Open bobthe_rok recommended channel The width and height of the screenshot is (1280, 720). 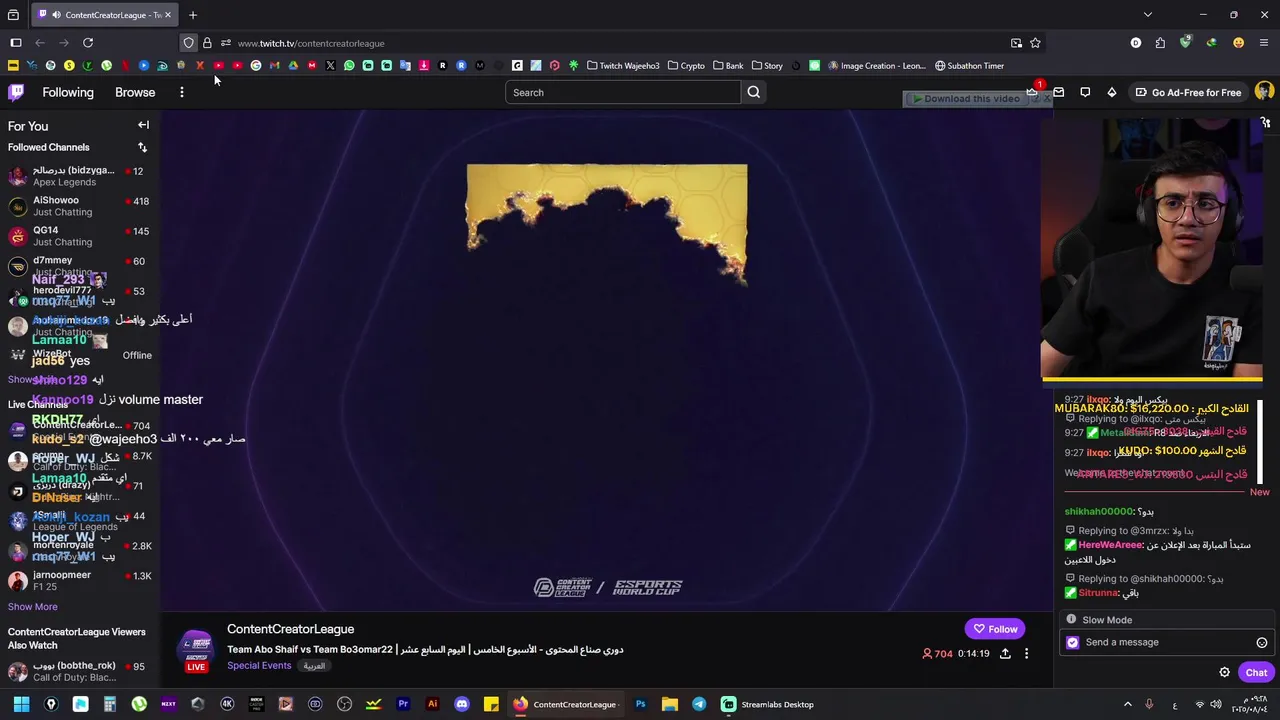coord(80,671)
